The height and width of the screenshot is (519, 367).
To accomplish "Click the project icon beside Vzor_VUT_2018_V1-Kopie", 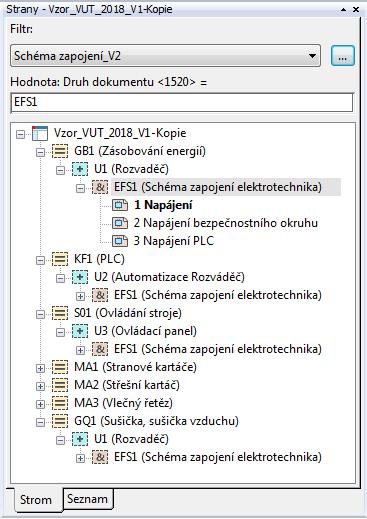I will pyautogui.click(x=40, y=133).
